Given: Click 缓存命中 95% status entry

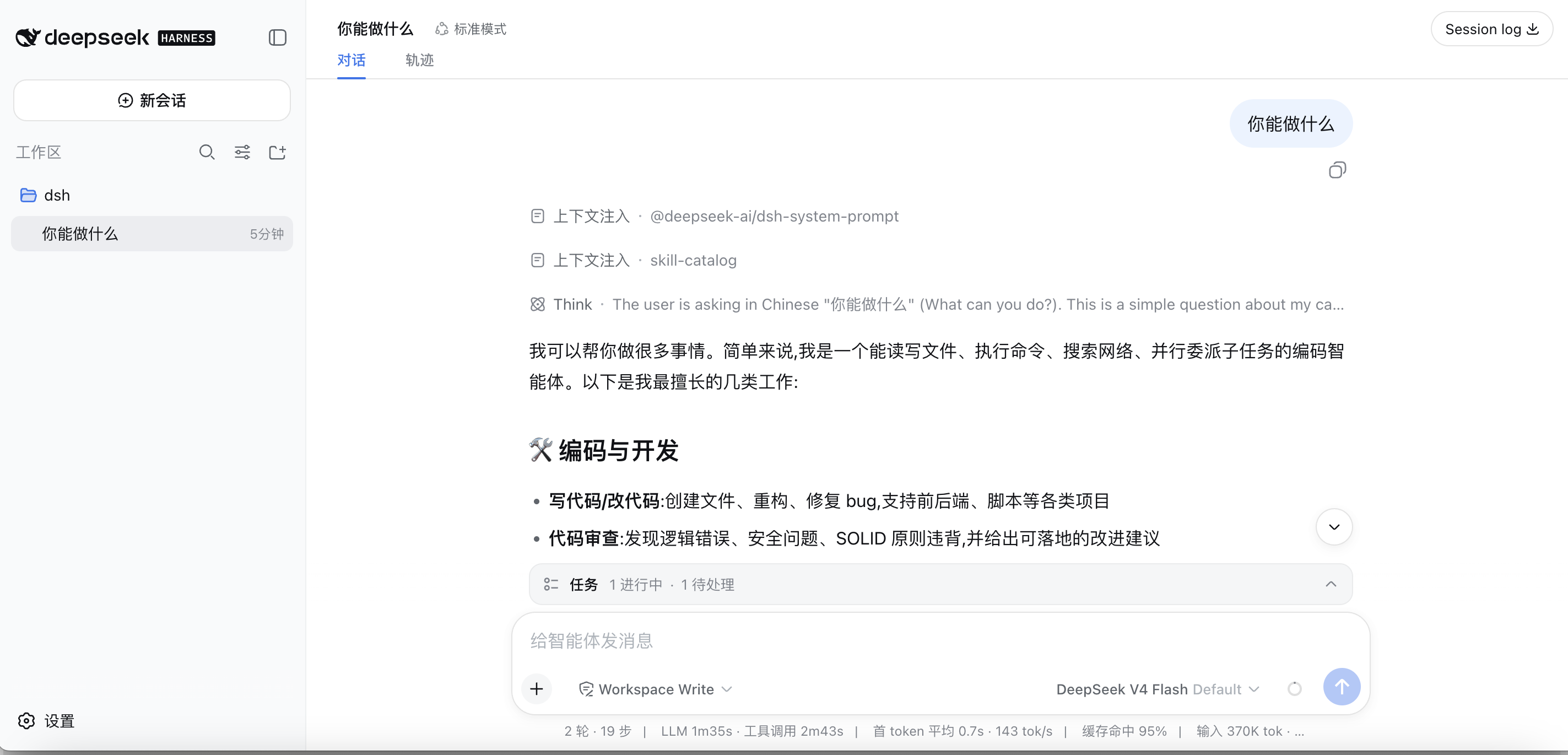Looking at the screenshot, I should (x=1124, y=731).
